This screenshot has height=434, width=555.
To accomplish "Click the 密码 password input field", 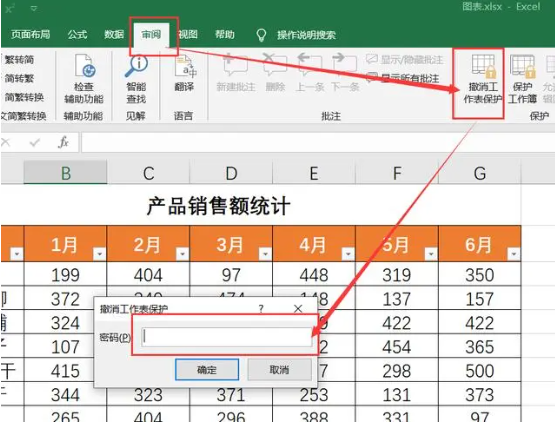I will (x=227, y=337).
